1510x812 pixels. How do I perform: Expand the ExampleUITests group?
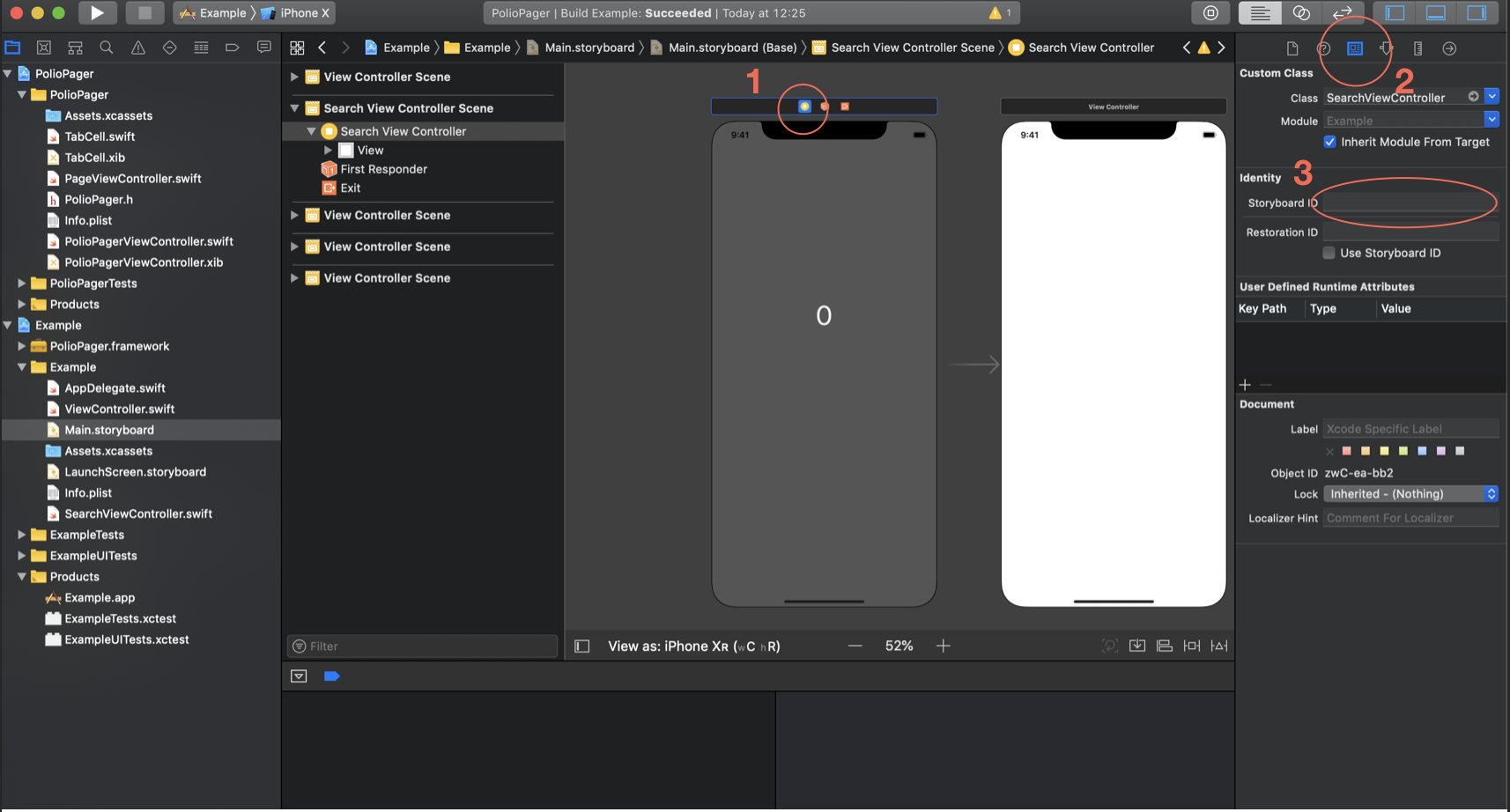[21, 556]
